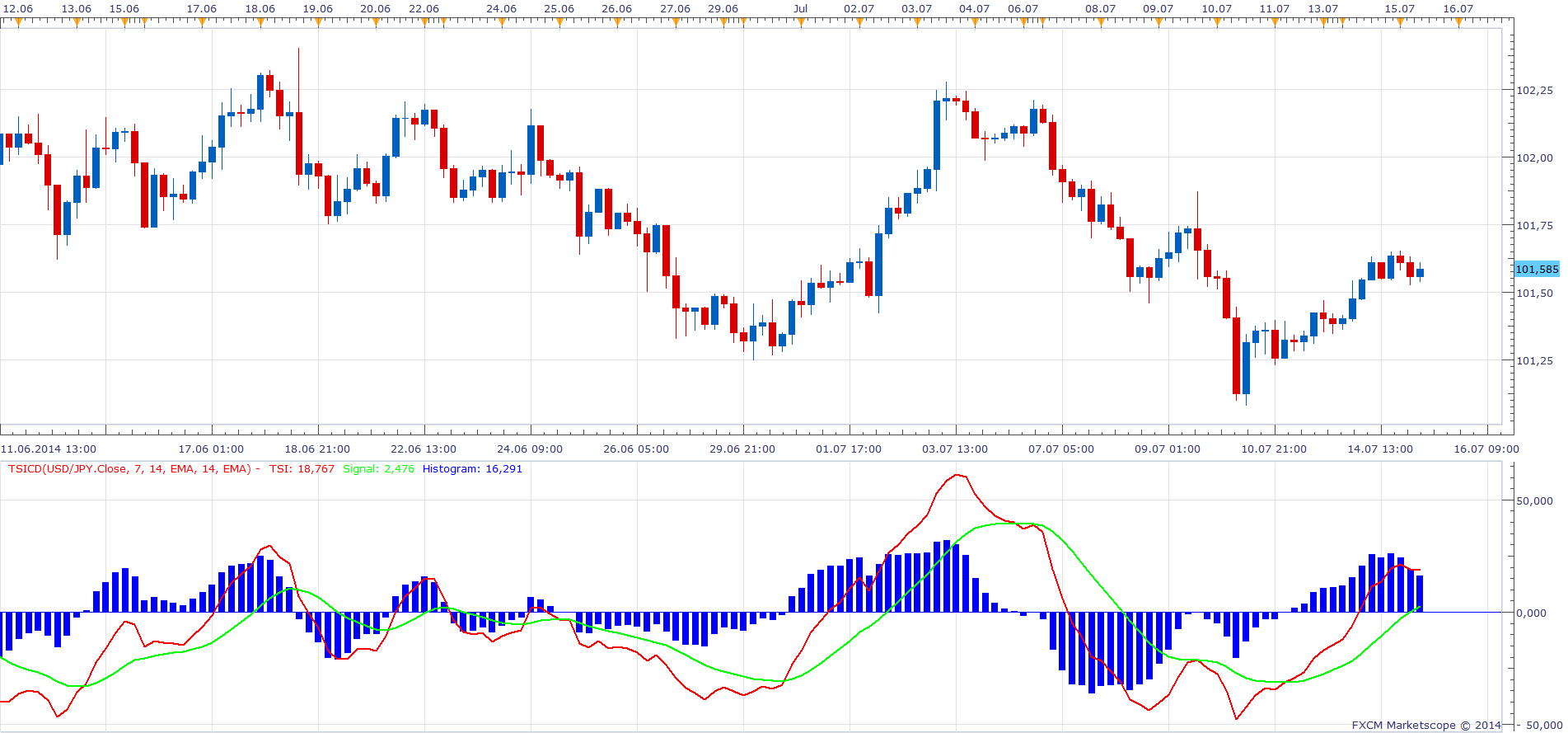Click the blue Histogram: 16,291 label
Screen dimensions: 1568x733
tap(472, 469)
